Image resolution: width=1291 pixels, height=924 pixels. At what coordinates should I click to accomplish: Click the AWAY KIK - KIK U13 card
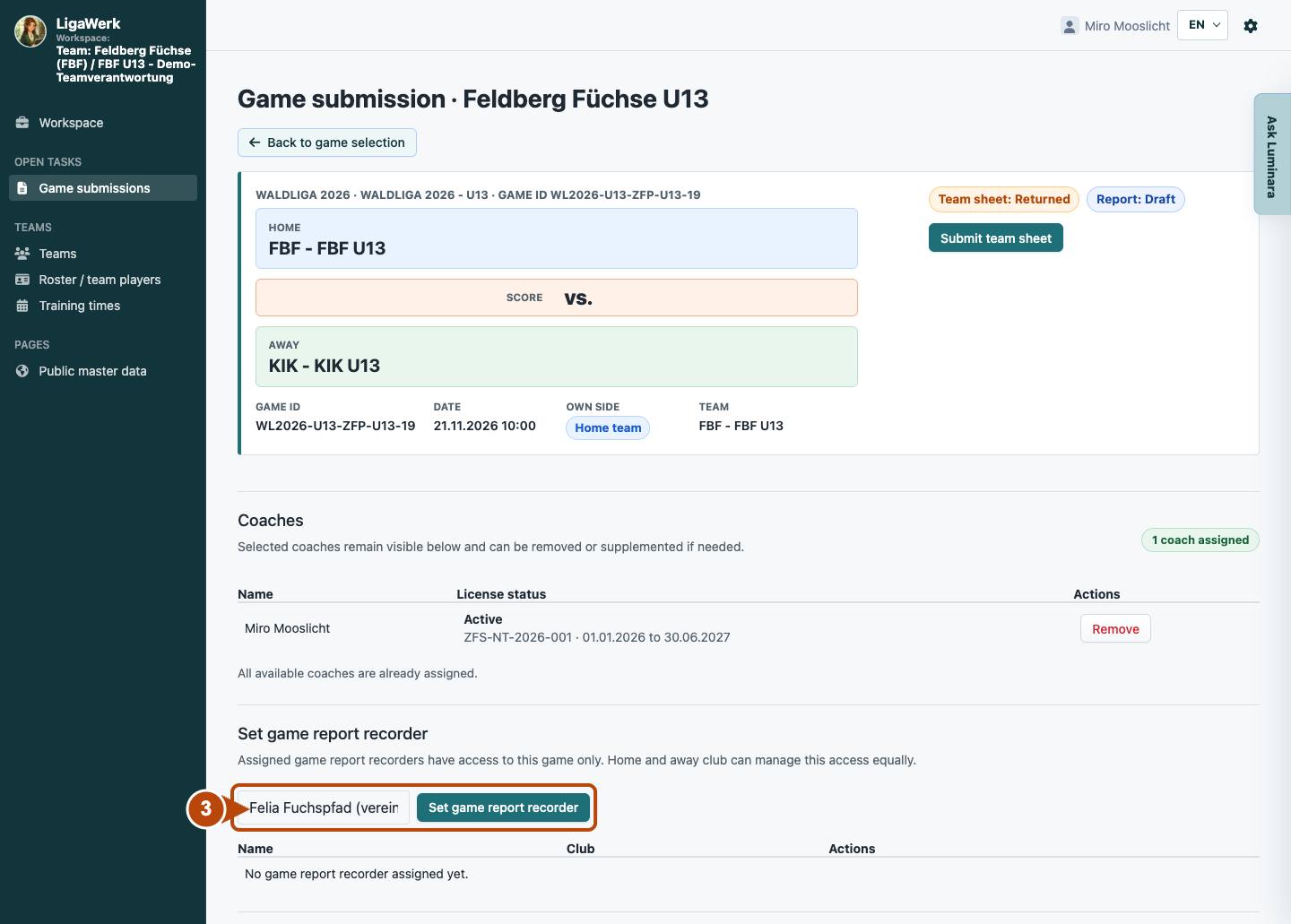coord(557,357)
